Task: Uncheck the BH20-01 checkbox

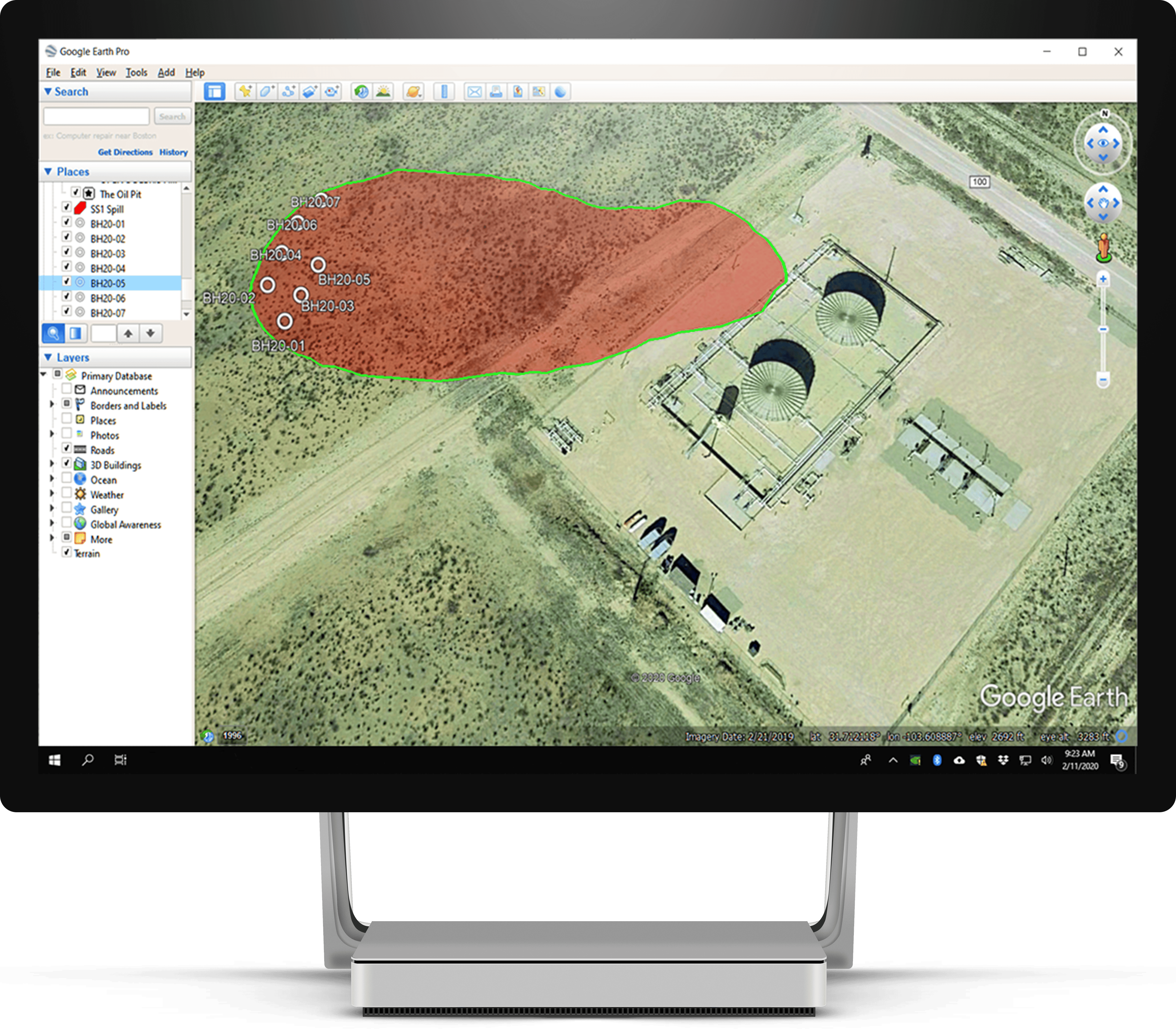Action: [66, 222]
